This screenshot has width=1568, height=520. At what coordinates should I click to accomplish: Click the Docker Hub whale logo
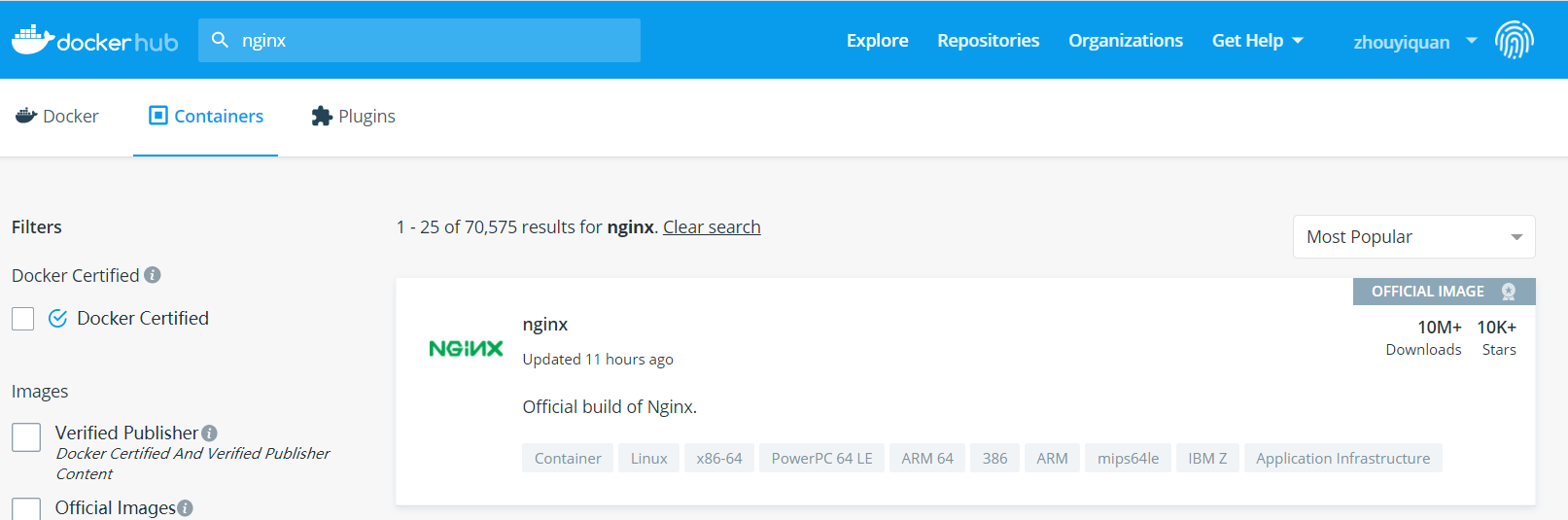33,40
